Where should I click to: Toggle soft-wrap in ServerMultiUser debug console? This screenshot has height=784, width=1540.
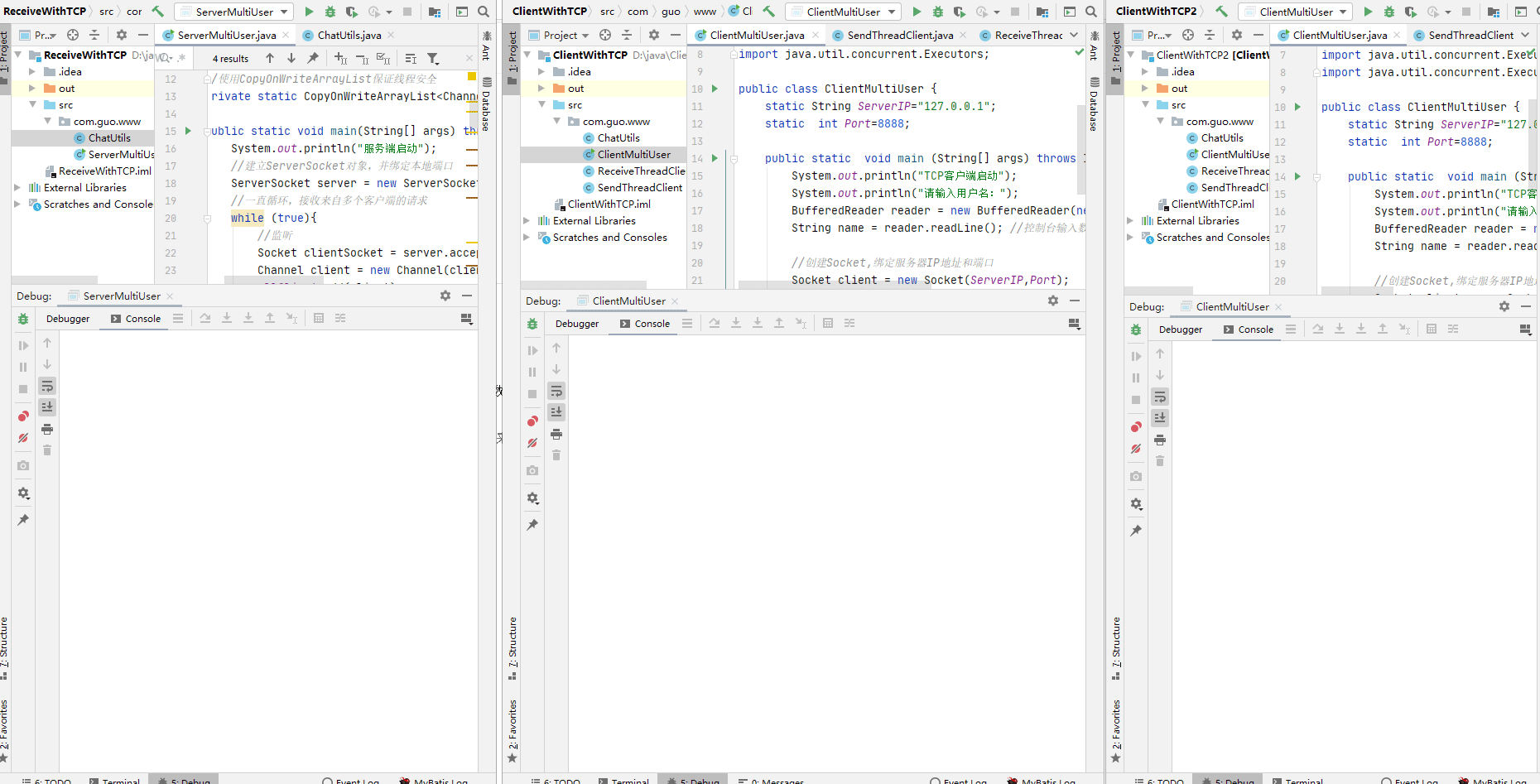[x=47, y=386]
